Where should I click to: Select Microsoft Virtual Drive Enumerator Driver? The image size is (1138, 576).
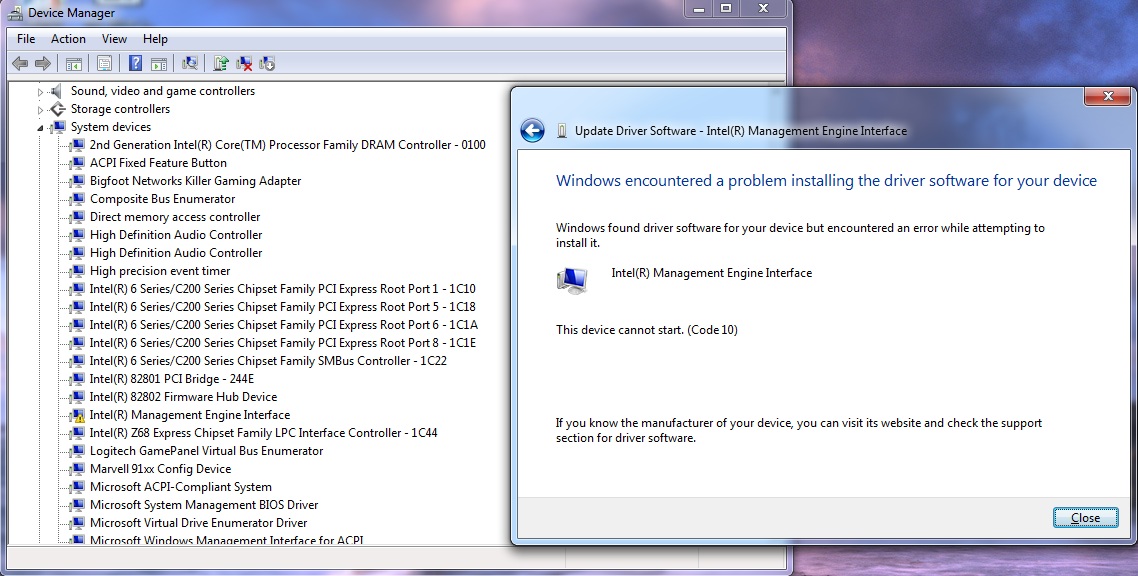tap(198, 523)
